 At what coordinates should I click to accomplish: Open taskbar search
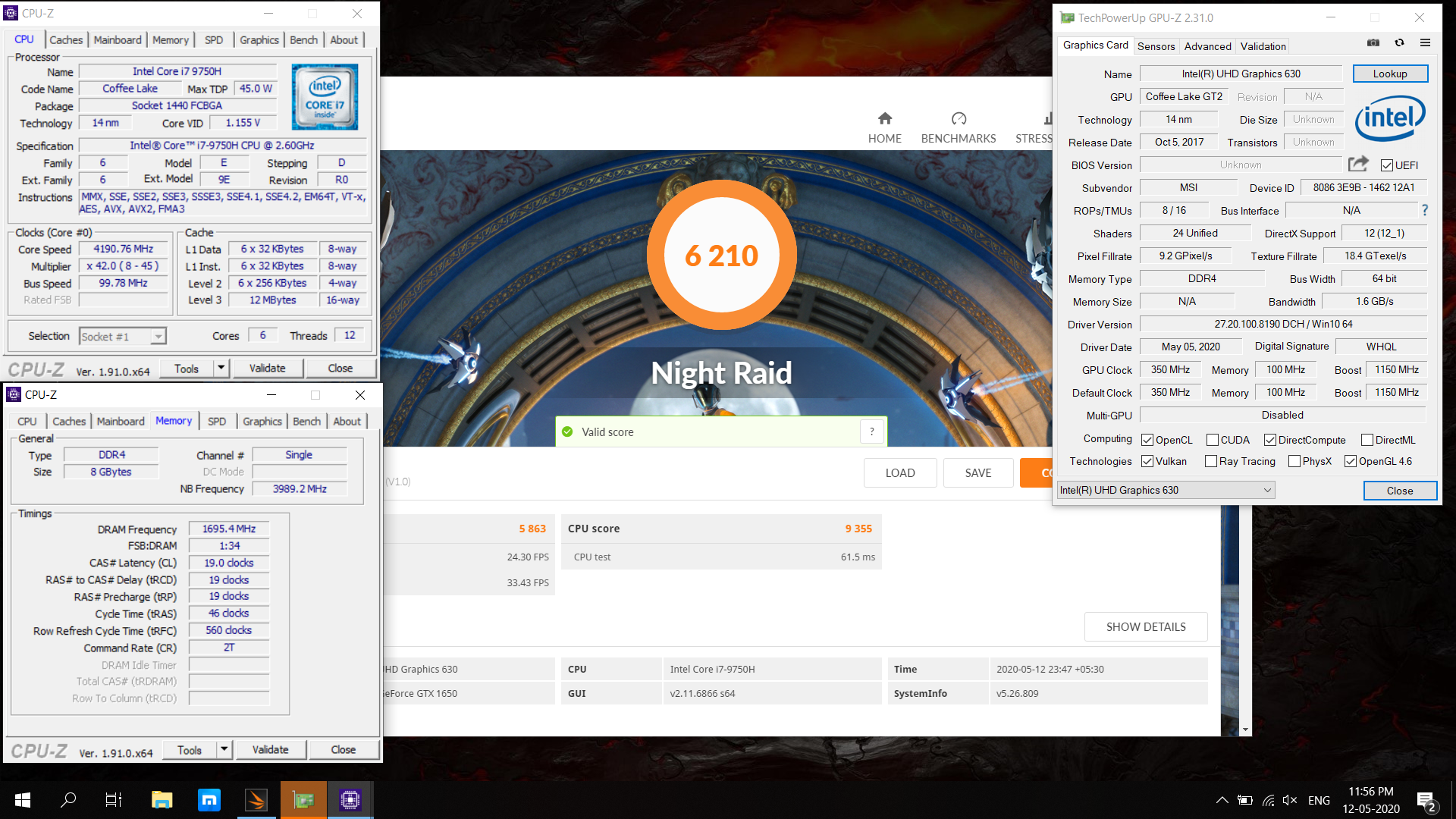[x=68, y=800]
